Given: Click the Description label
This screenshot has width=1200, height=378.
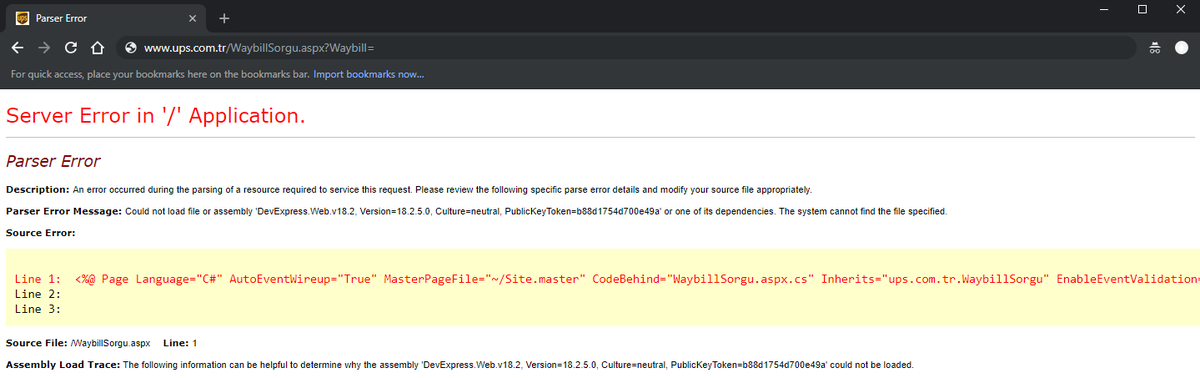Looking at the screenshot, I should coord(38,189).
